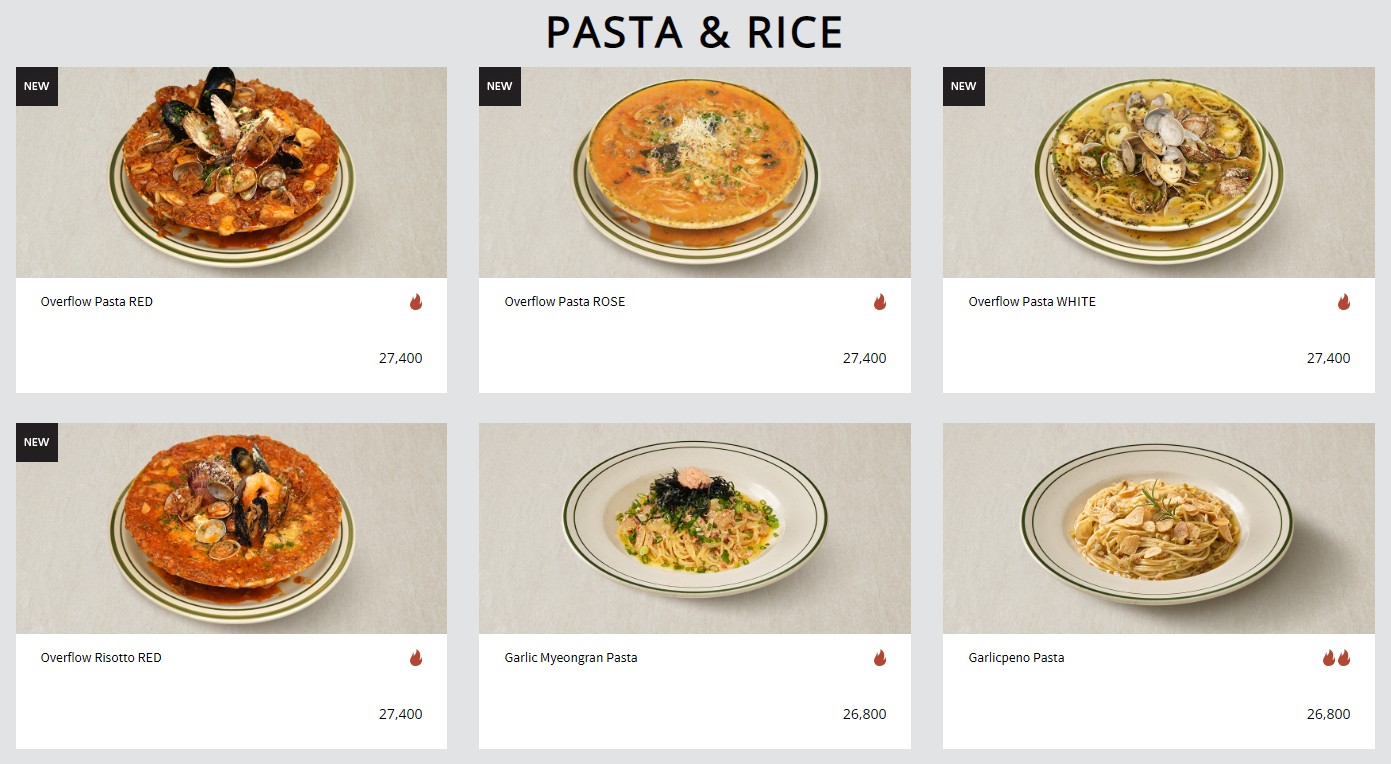1391x764 pixels.
Task: Click NEW badge on Overflow Pasta RED photo
Action: click(x=37, y=86)
